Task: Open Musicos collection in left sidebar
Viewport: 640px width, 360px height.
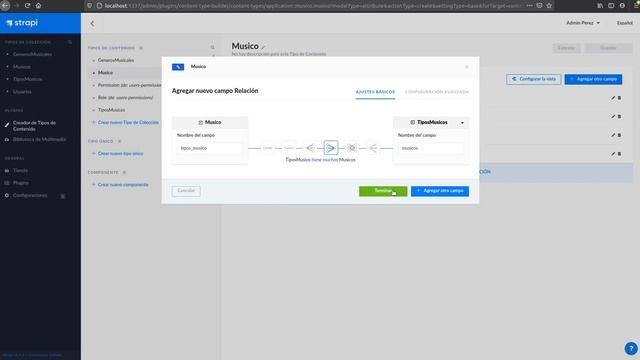Action: click(x=22, y=67)
